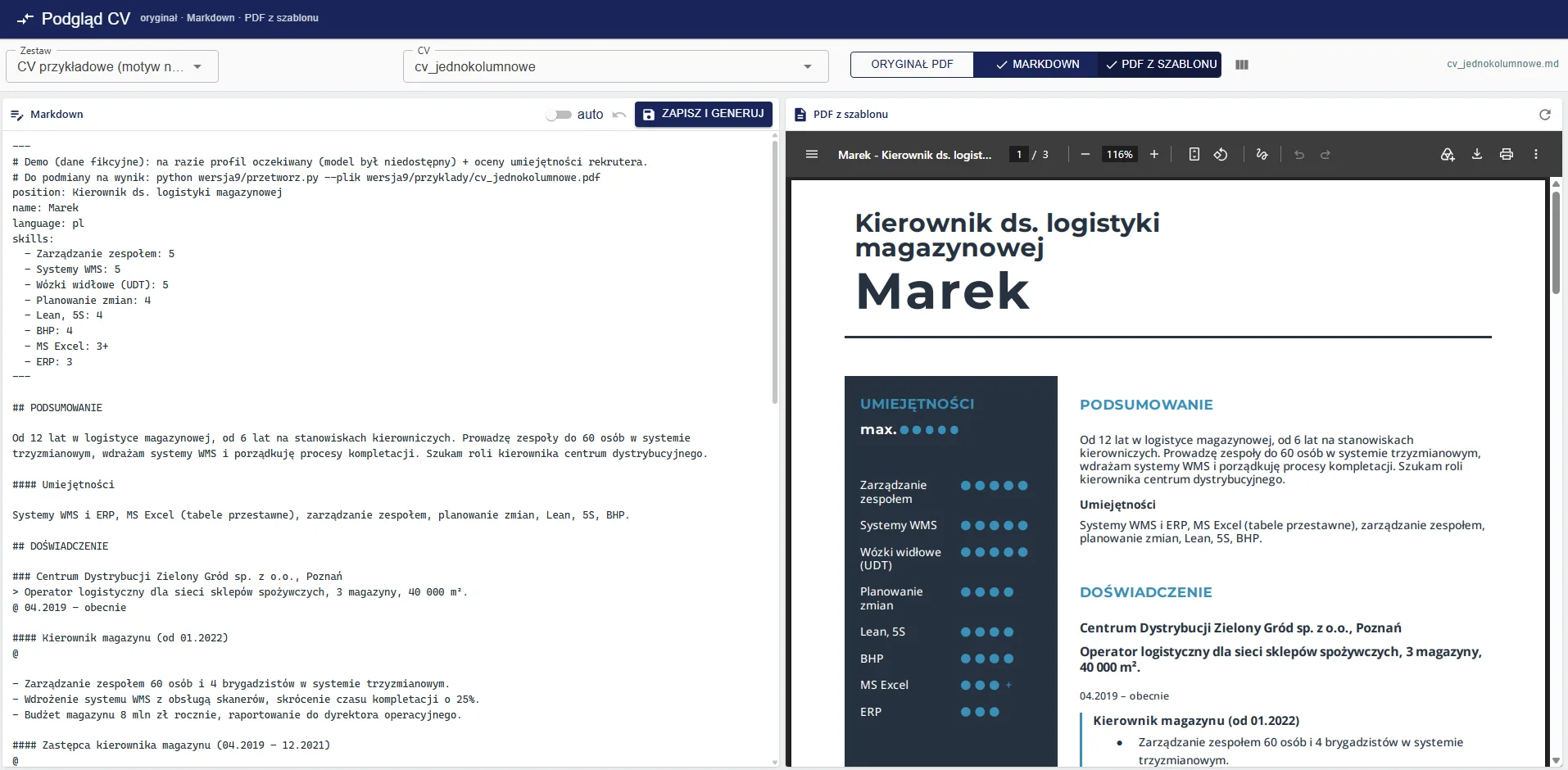Click 'name: Marek' line in editor
The height and width of the screenshot is (770, 1568).
pos(46,208)
